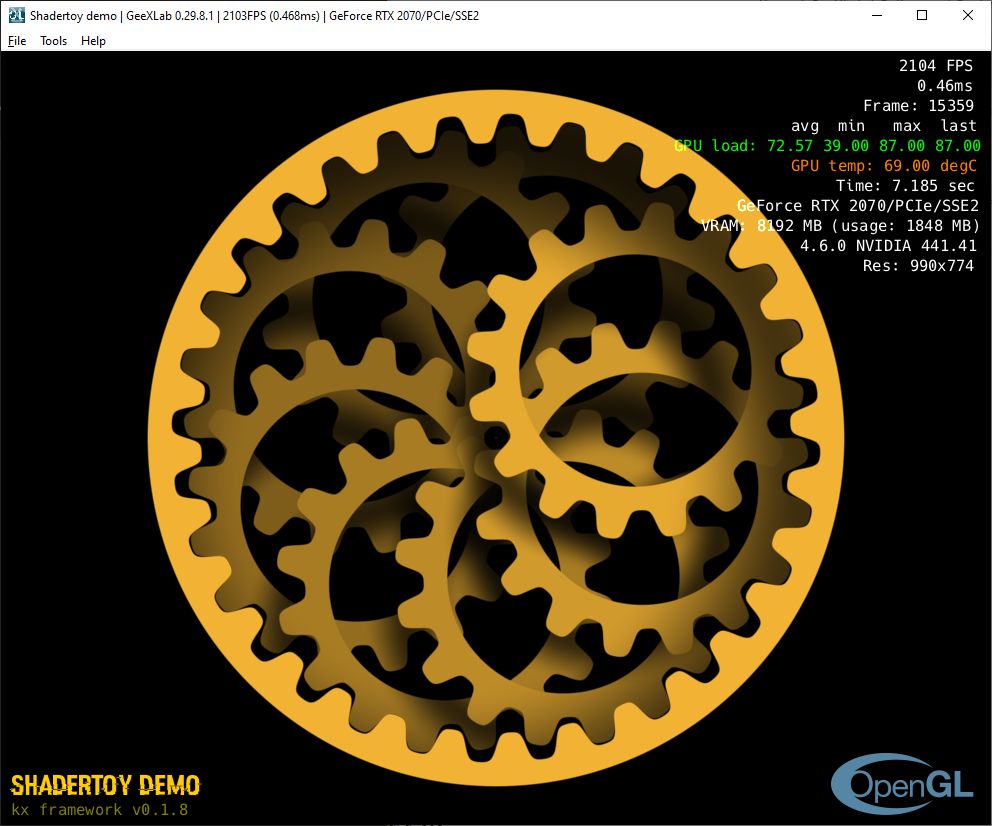Click the GeForce RTX 2070/PCIe/SSE2 overlay text
The height and width of the screenshot is (826, 992).
click(858, 206)
